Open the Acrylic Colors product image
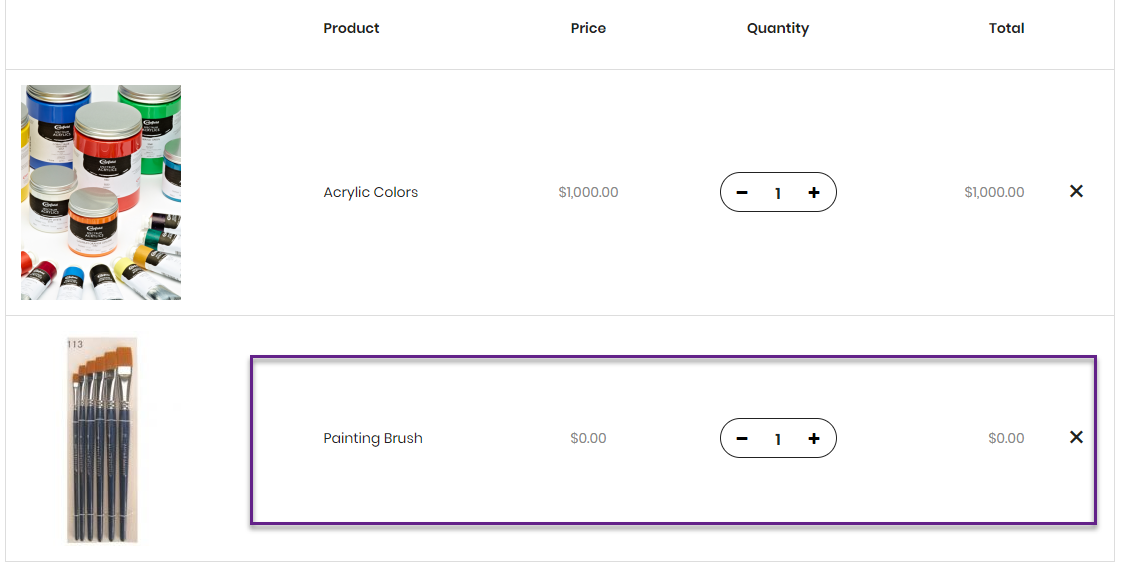Screen dimensions: 1137x562 (101, 192)
